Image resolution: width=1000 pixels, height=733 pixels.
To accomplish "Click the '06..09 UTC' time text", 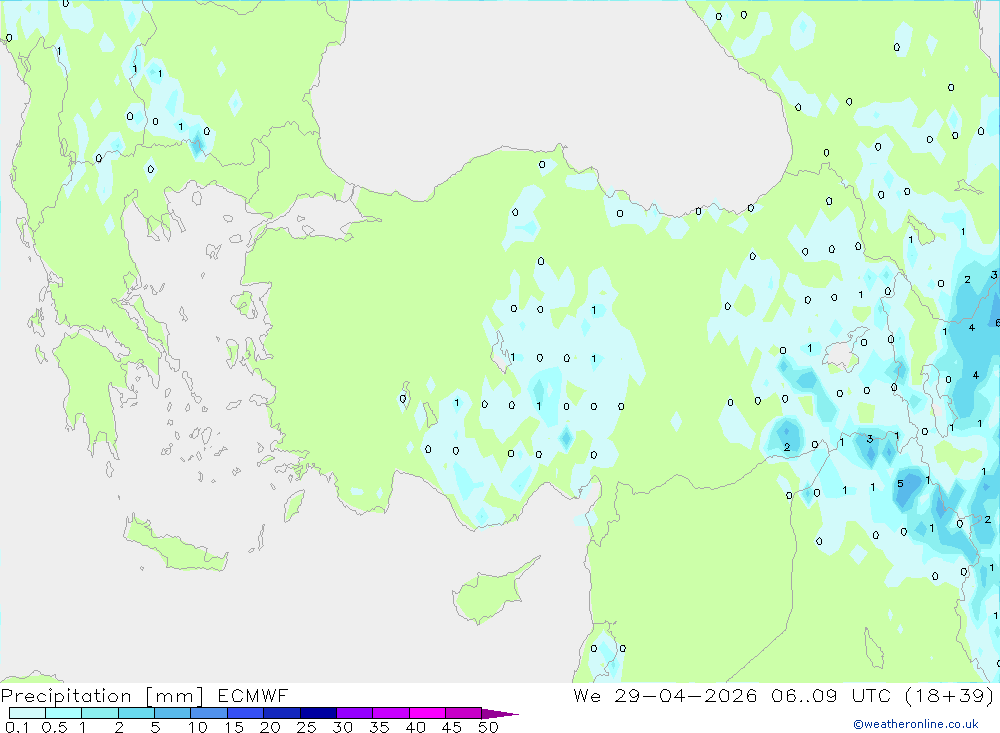I will point(832,695).
